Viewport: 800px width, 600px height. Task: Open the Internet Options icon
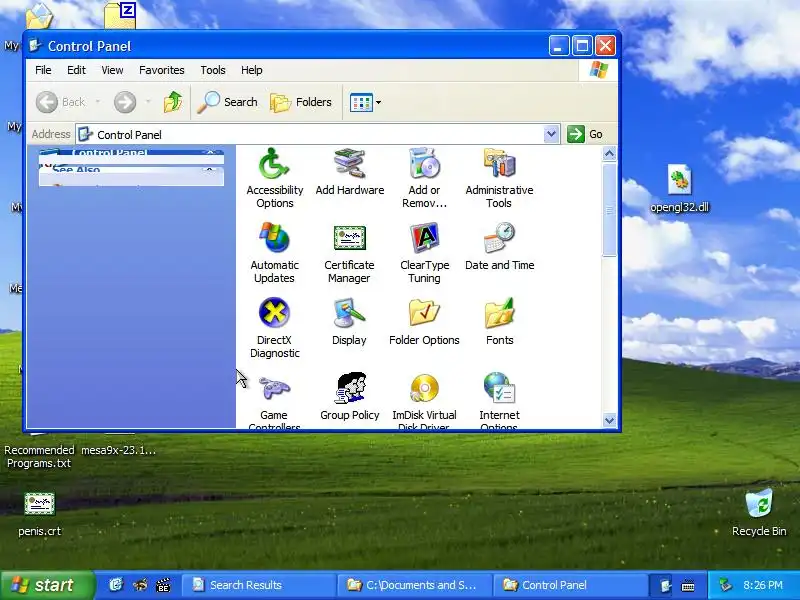pyautogui.click(x=499, y=401)
